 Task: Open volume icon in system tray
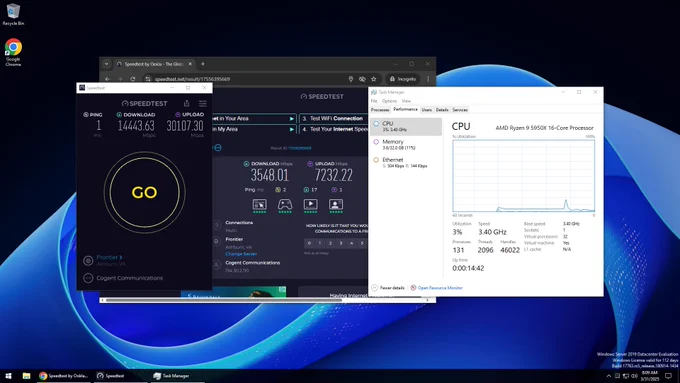click(x=634, y=376)
